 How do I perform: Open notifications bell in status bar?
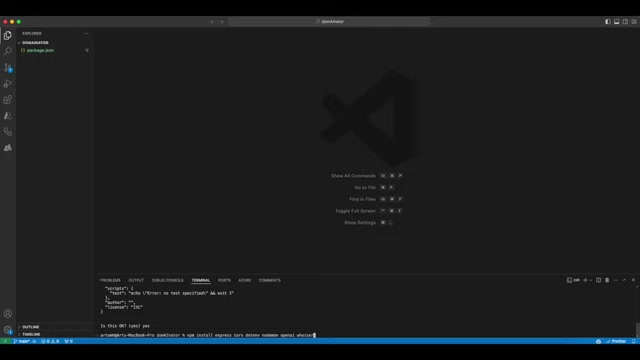click(633, 341)
